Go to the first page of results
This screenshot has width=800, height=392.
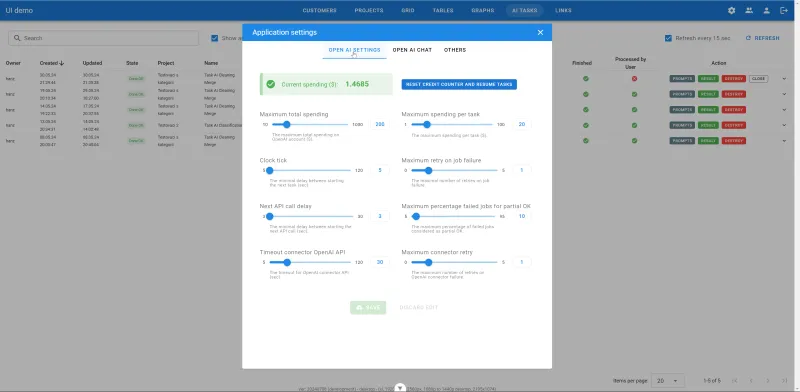(735, 381)
